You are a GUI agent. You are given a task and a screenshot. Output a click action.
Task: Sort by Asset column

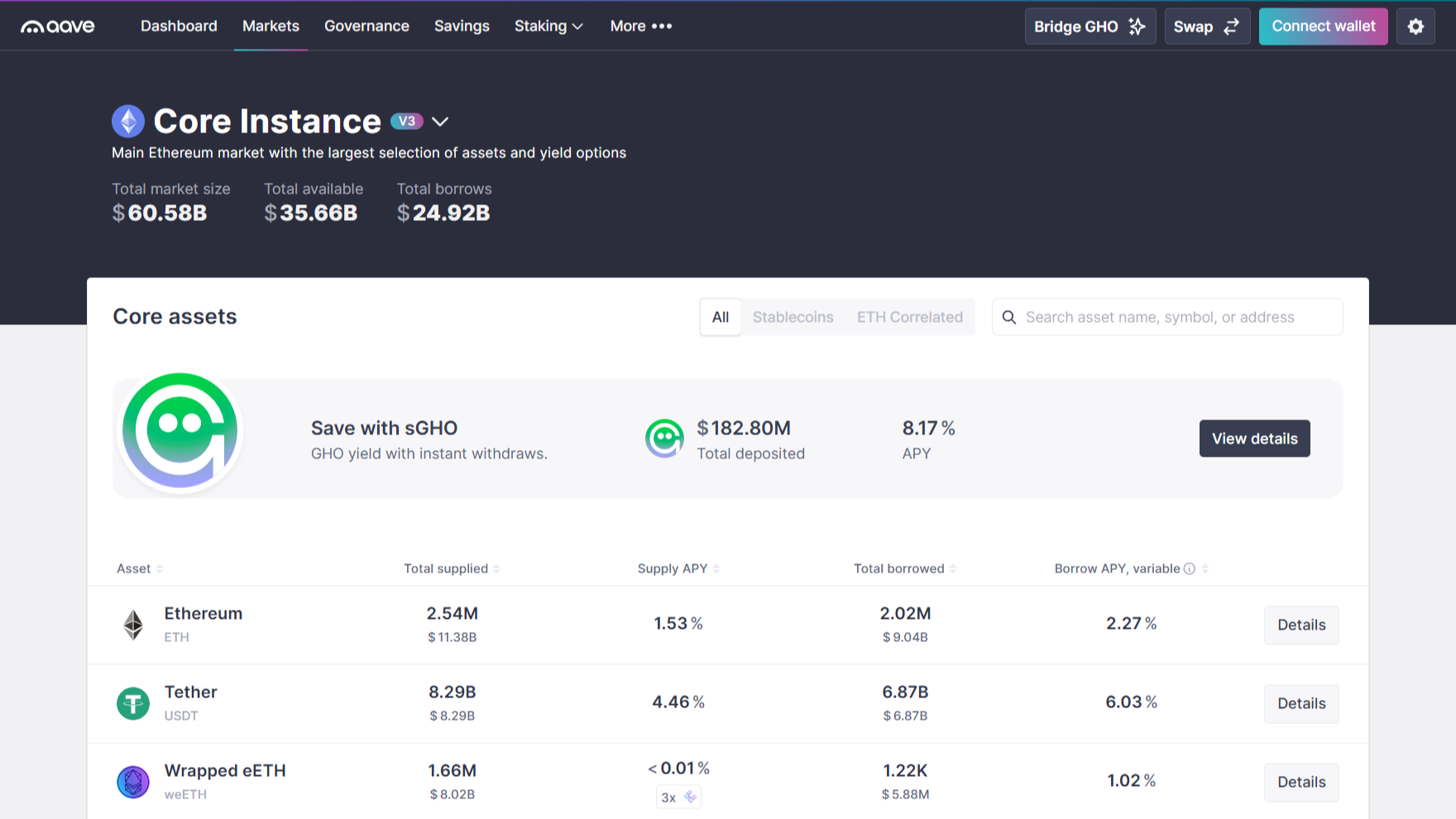pos(140,568)
